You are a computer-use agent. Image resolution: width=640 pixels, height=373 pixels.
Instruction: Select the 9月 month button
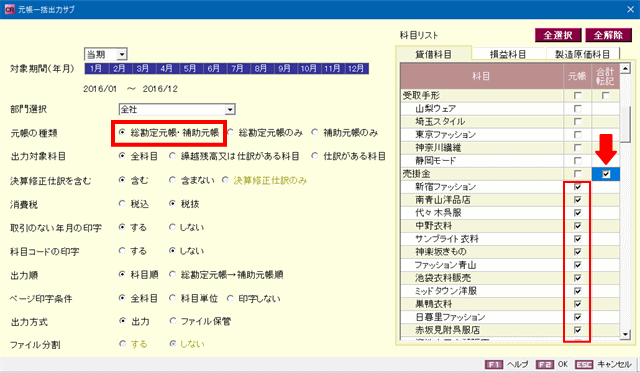(x=284, y=69)
